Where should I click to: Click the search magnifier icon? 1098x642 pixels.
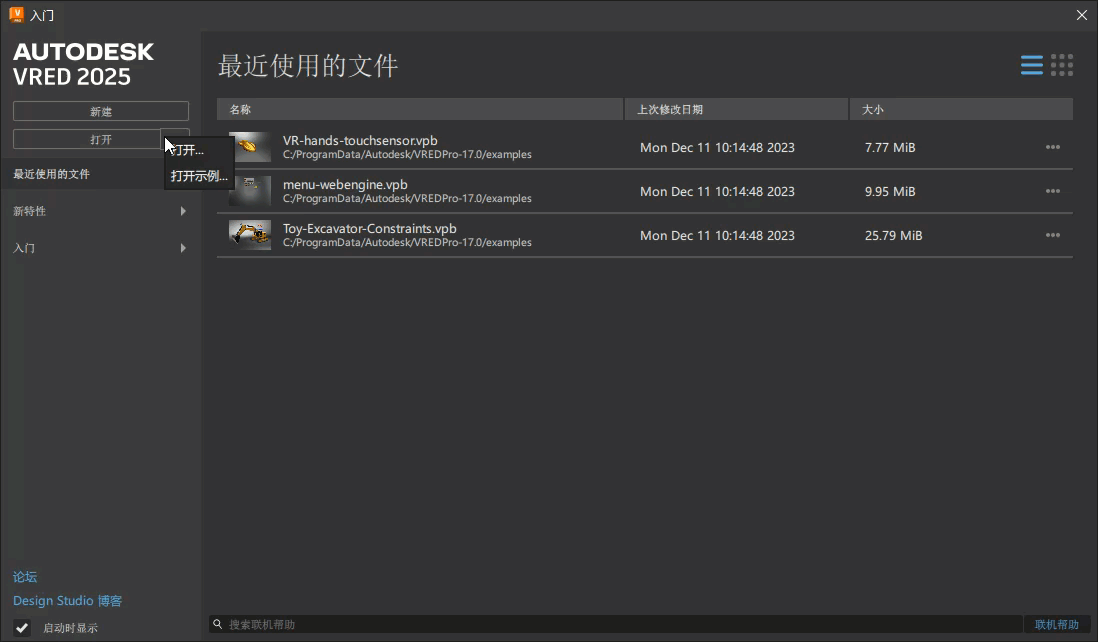click(x=218, y=624)
